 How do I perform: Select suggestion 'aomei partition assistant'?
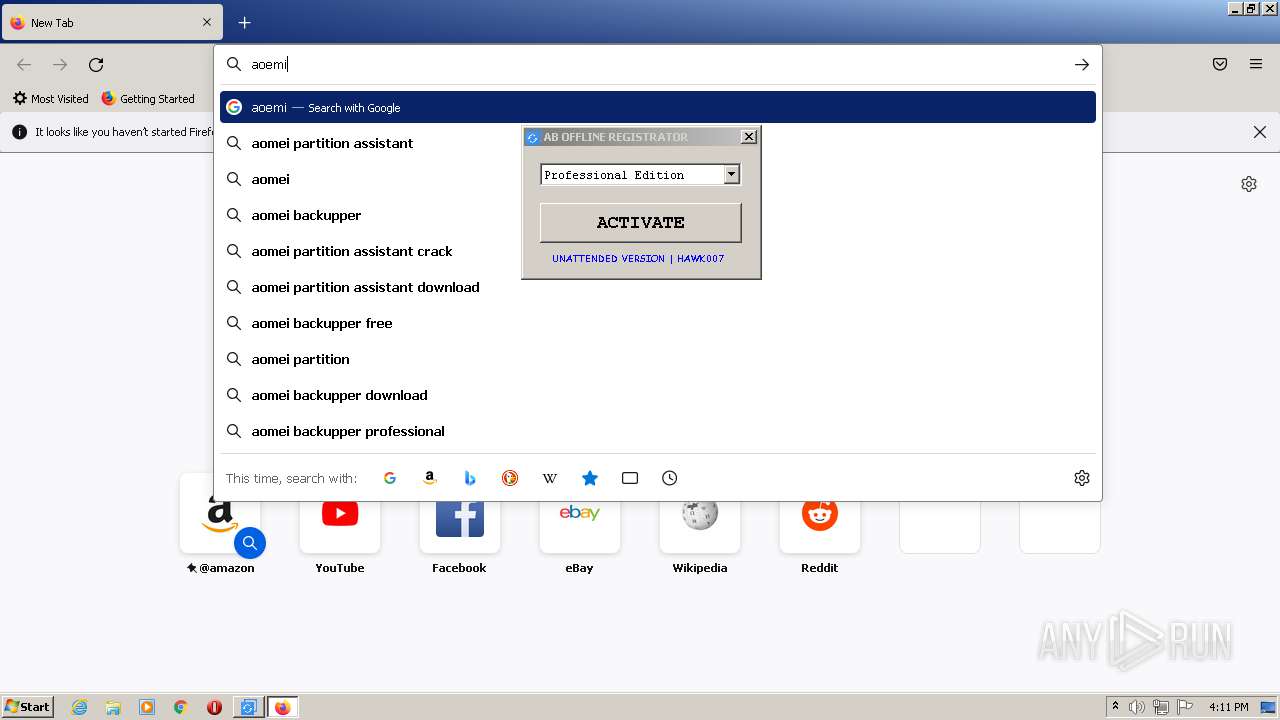[658, 143]
